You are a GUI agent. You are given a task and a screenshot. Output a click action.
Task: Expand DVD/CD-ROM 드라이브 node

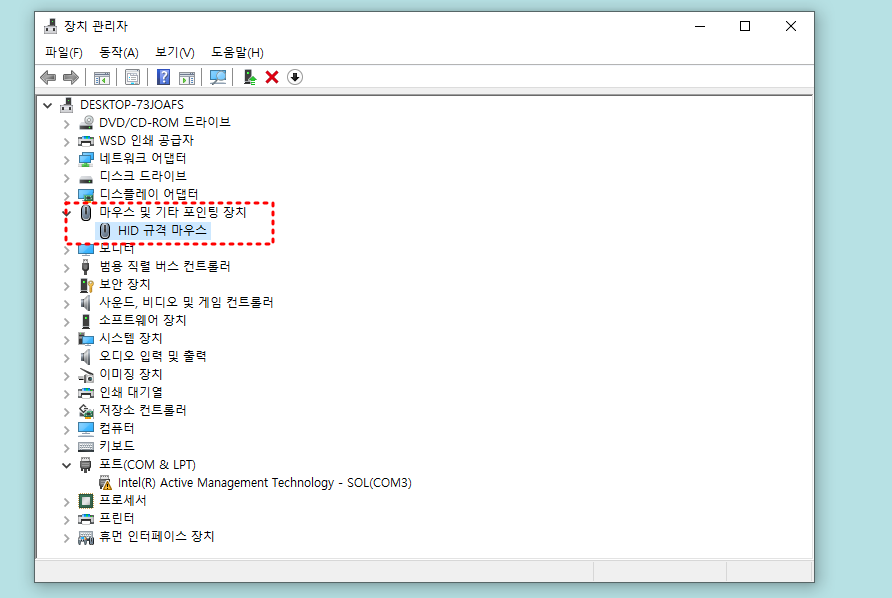tap(67, 123)
